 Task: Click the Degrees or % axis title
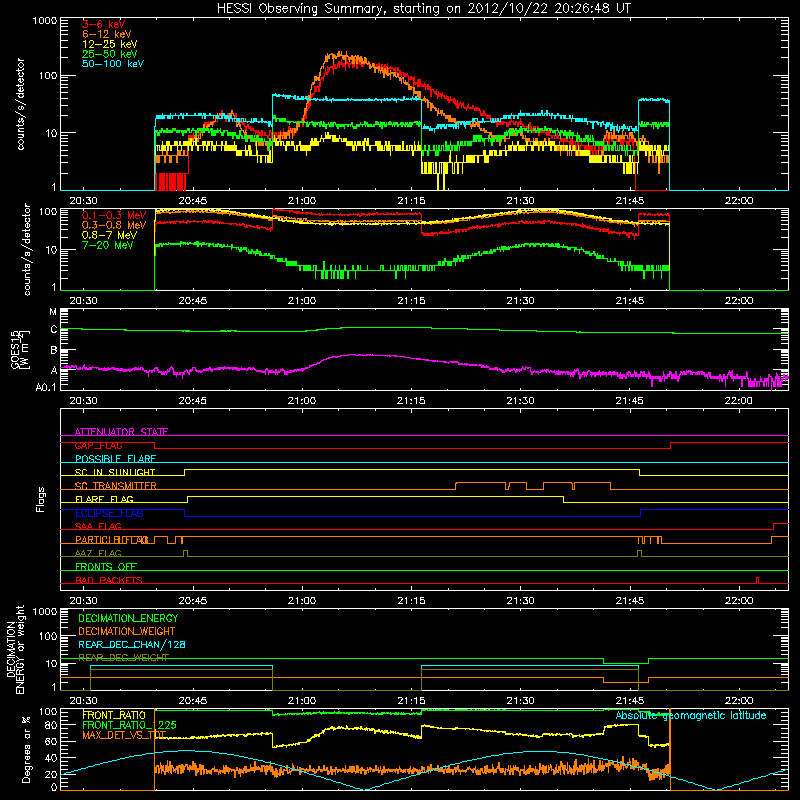[26, 749]
